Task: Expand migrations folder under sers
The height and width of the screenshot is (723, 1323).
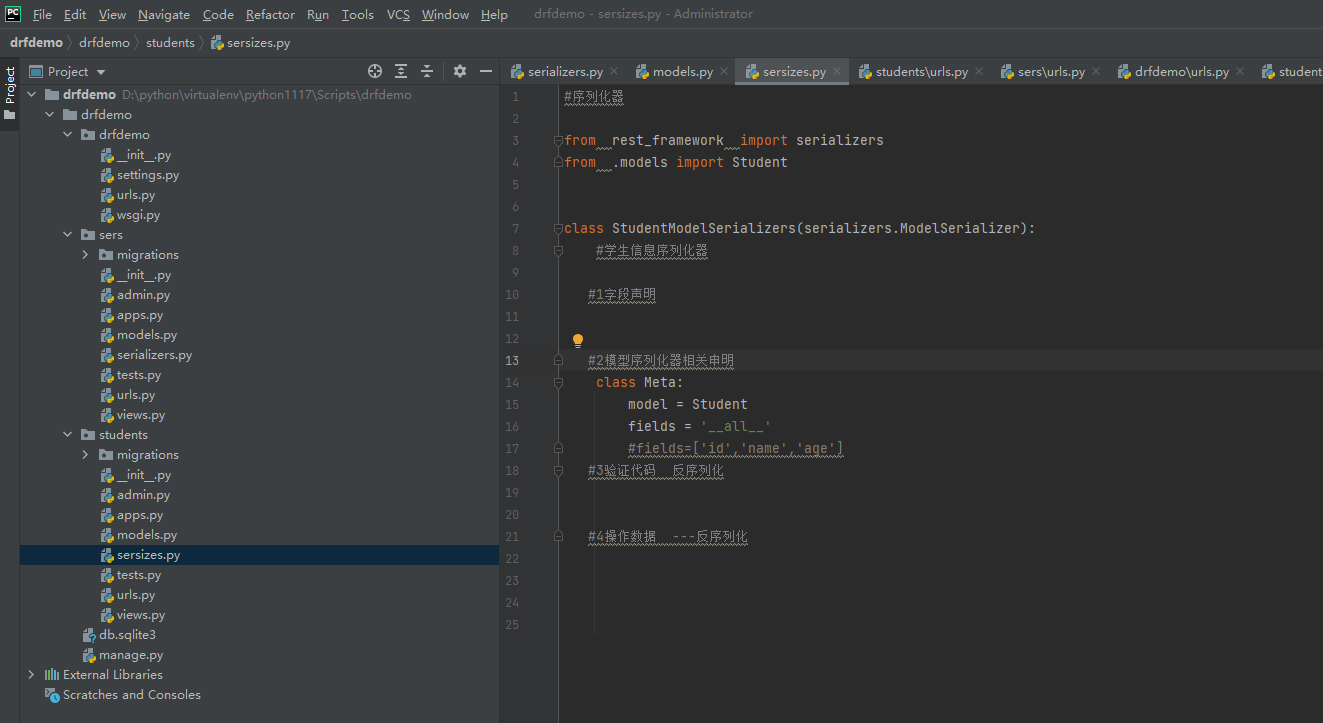Action: [85, 254]
